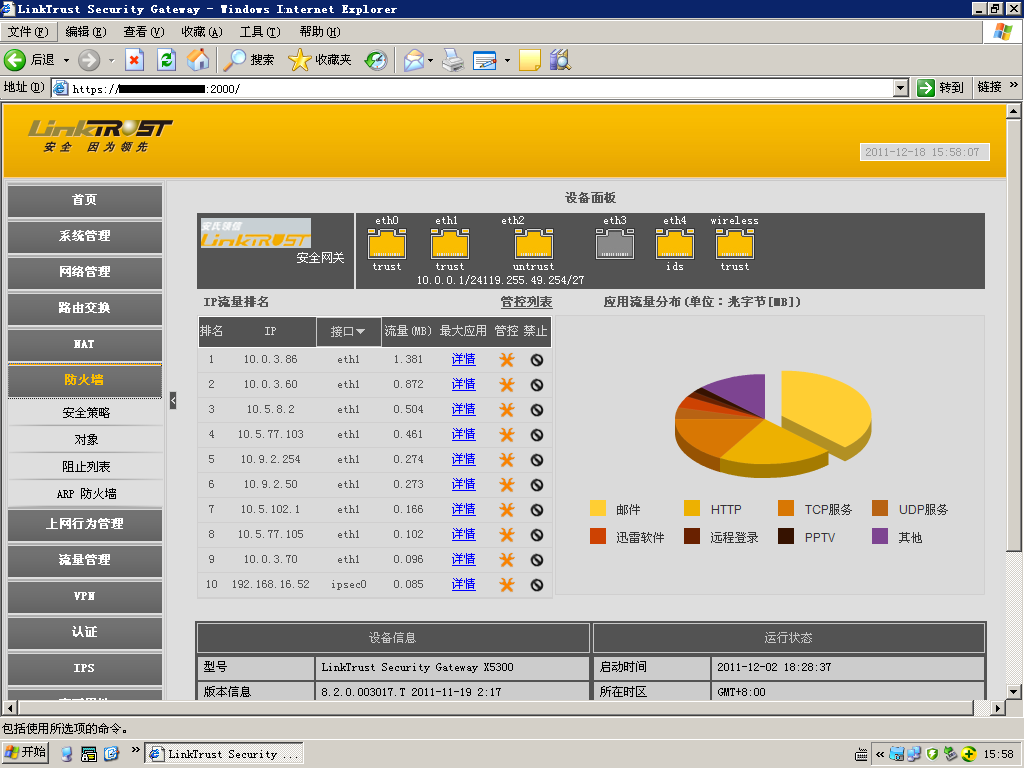
Task: Collapse the left sidebar panel arrow
Action: click(173, 400)
